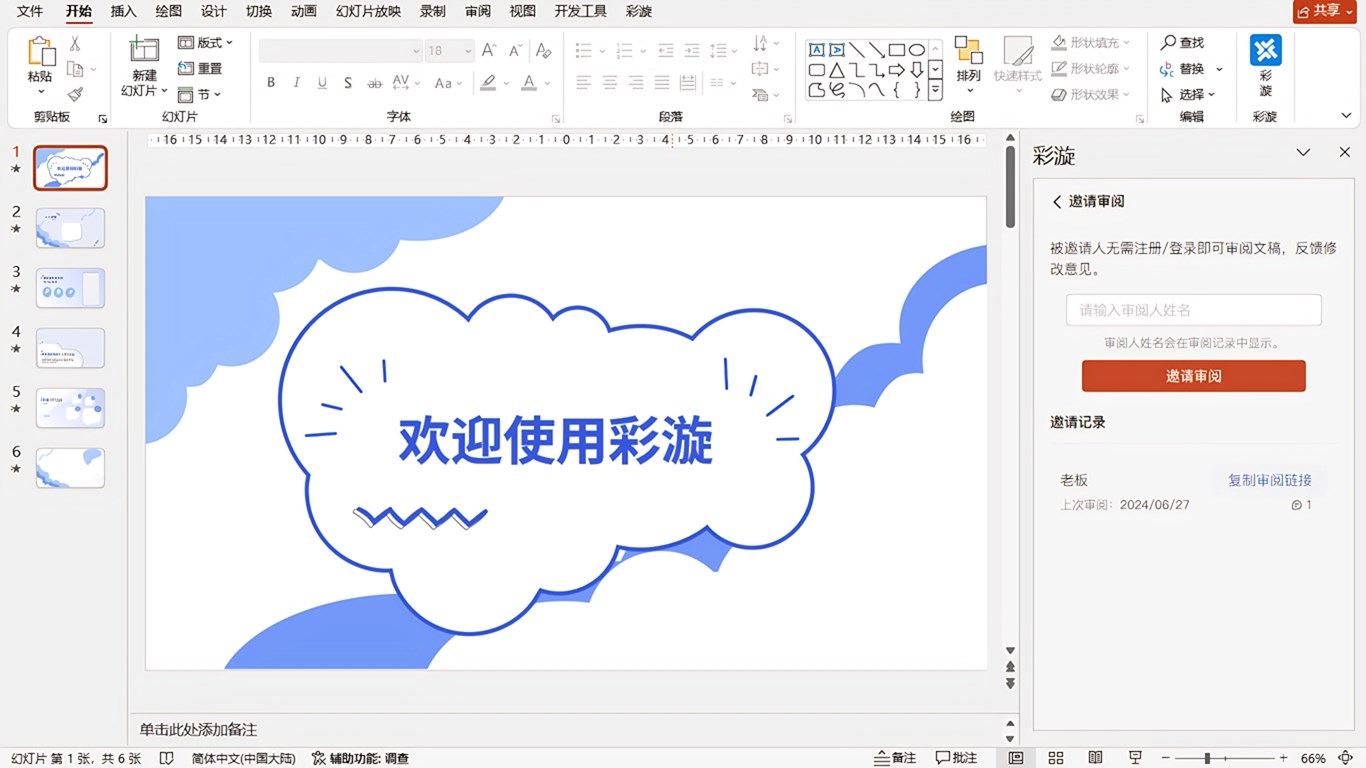Open the 节 section dropdown
The height and width of the screenshot is (768, 1366).
[199, 95]
